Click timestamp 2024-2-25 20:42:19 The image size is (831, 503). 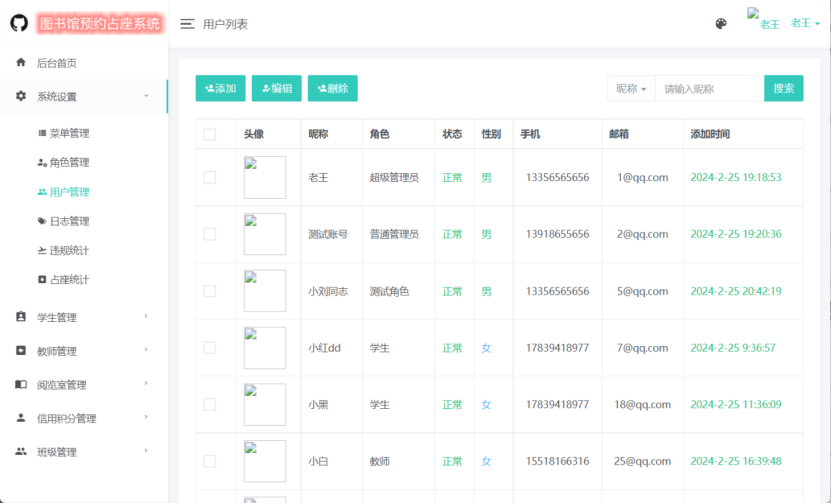pyautogui.click(x=736, y=290)
